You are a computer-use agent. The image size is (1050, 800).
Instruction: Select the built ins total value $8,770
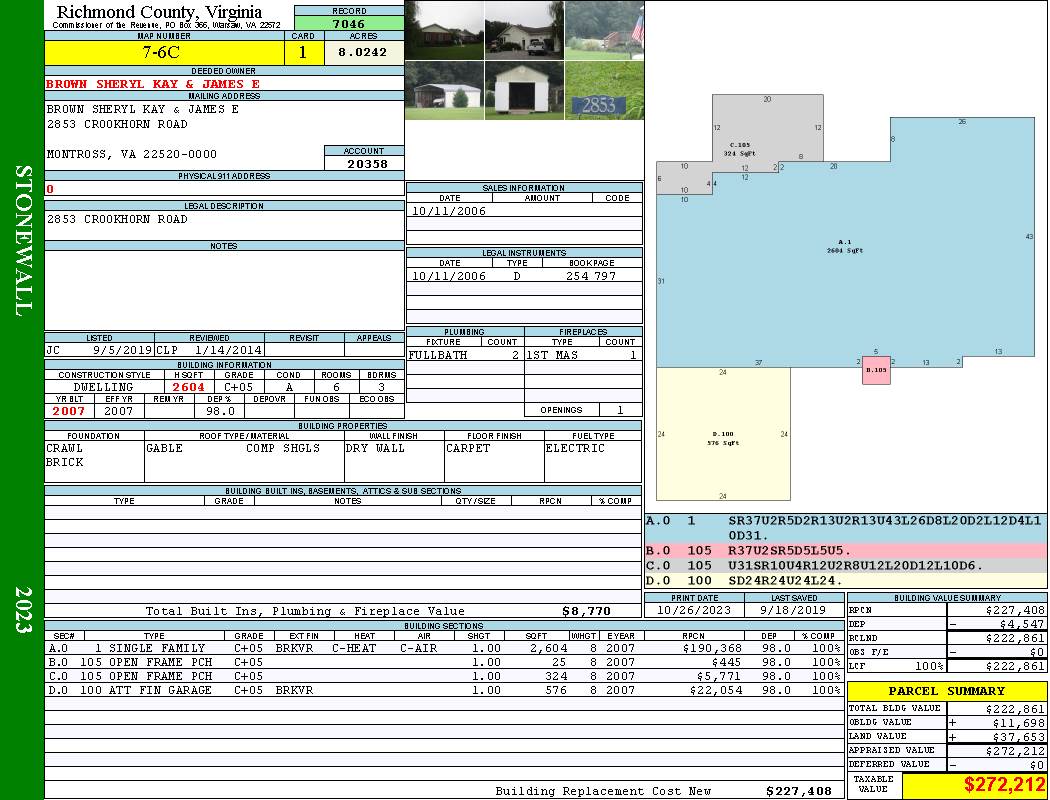[x=587, y=611]
